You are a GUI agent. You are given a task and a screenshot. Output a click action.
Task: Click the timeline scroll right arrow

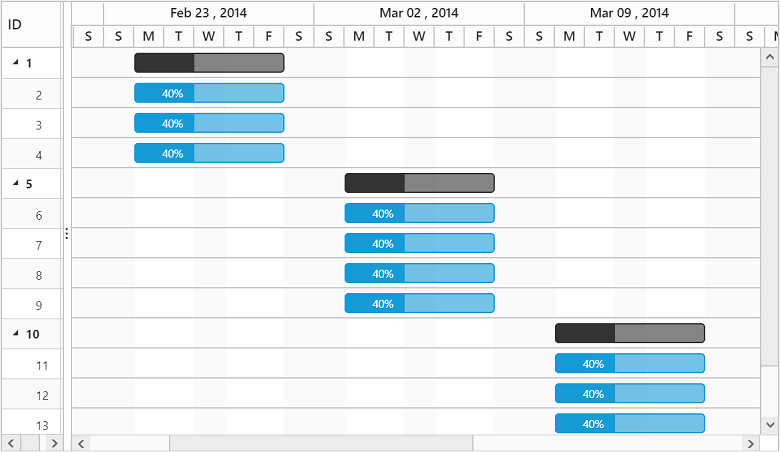pyautogui.click(x=749, y=443)
